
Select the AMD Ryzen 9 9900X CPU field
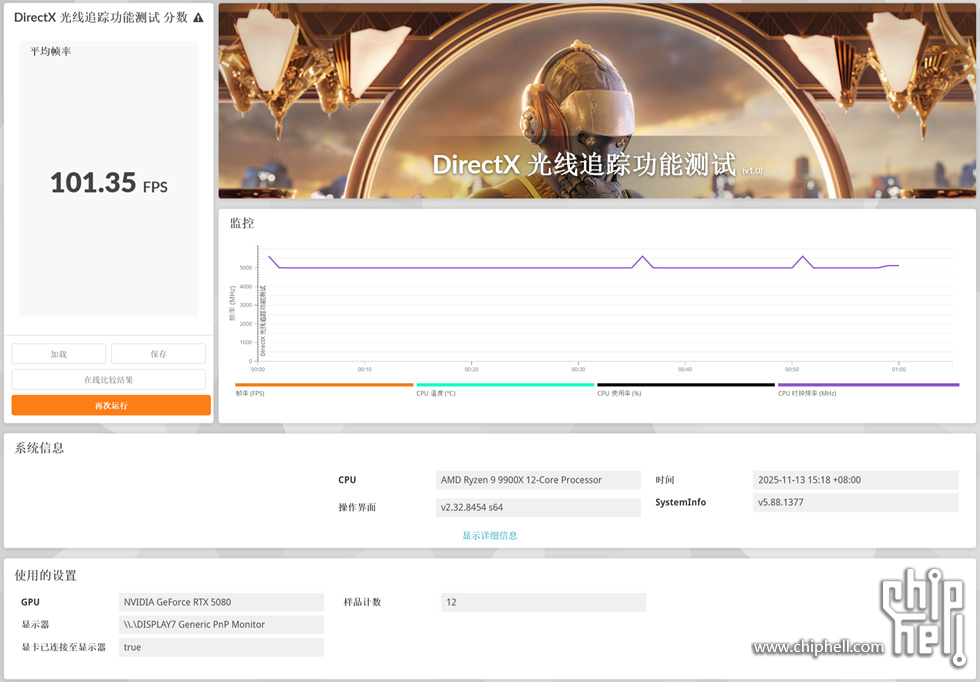(537, 480)
